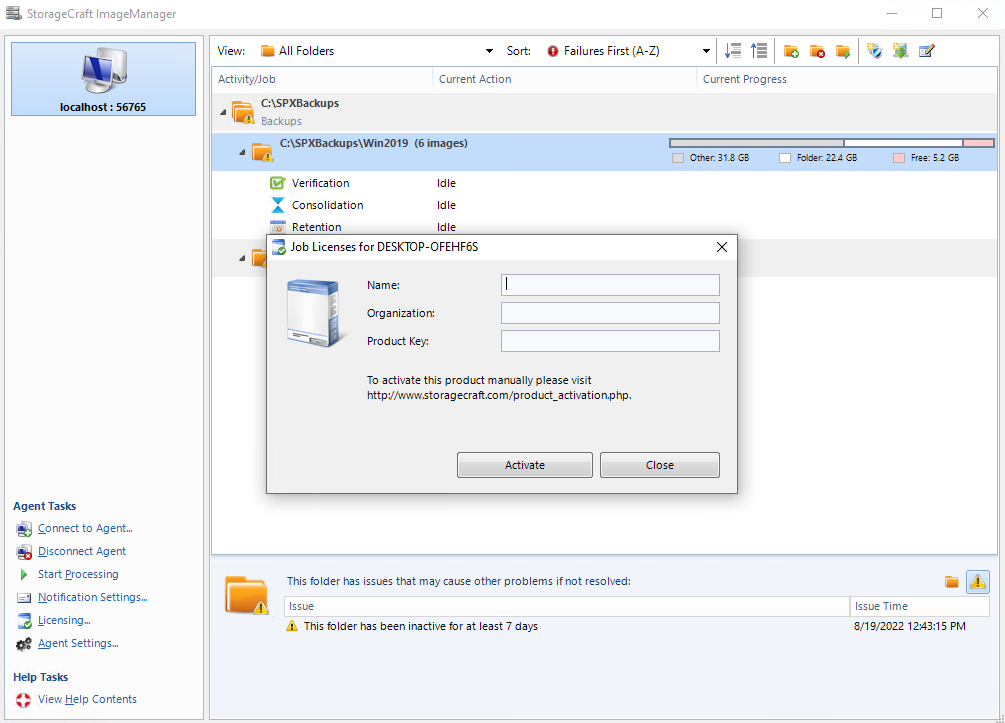Screen dimensions: 1005x723
Task: Click the Remove Folder toolbar icon
Action: (x=817, y=50)
